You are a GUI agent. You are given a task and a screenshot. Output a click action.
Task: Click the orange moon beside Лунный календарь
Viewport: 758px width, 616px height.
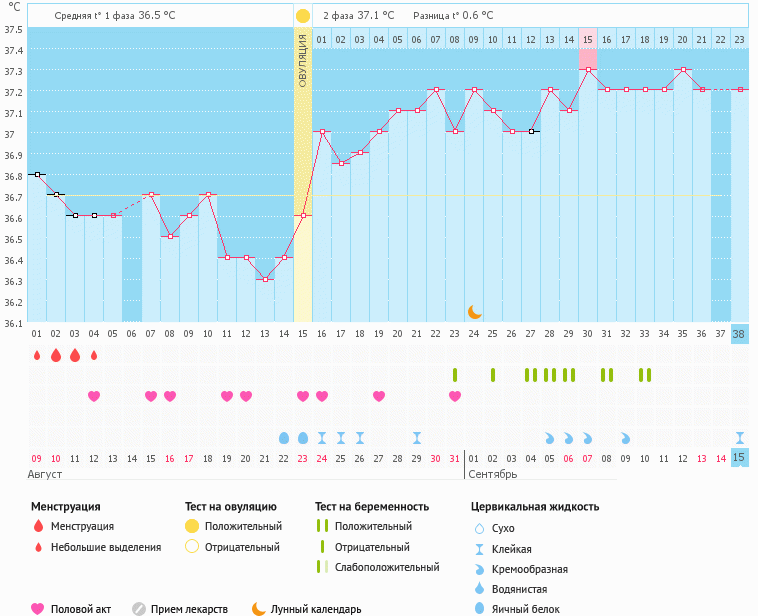pos(258,608)
